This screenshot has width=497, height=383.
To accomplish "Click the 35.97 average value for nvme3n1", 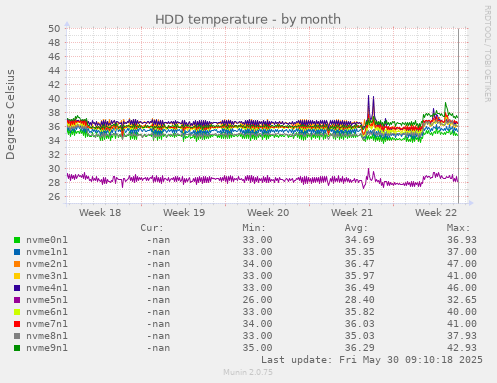I will click(360, 276).
